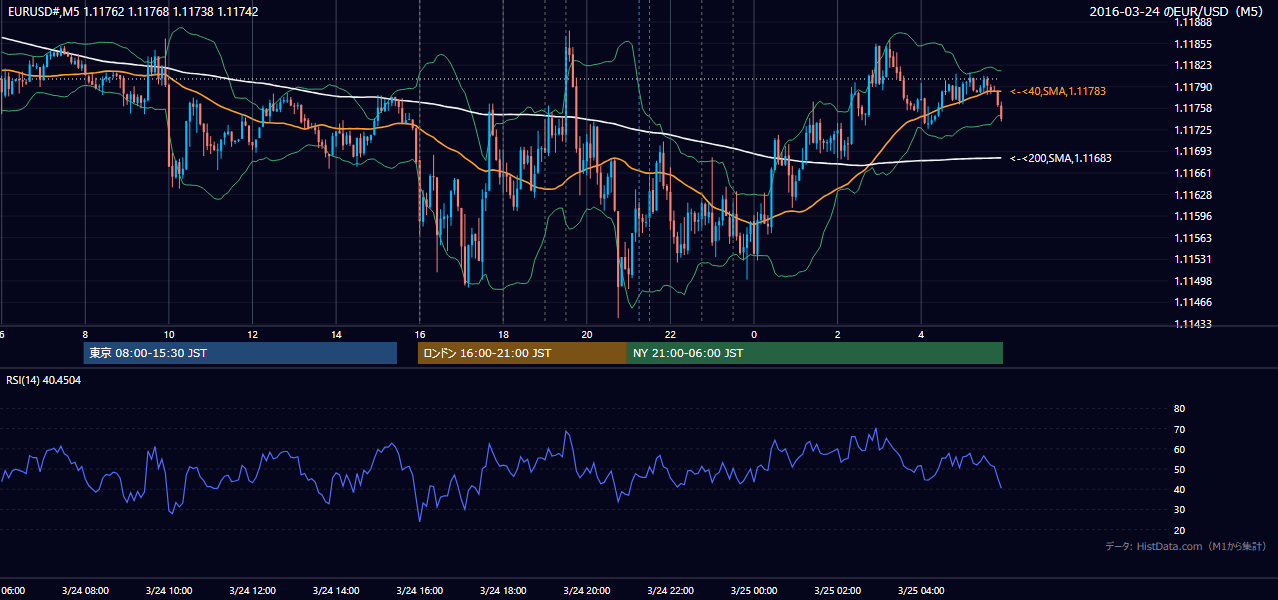Click the bottom 3/25 00:00 time label

(753, 591)
